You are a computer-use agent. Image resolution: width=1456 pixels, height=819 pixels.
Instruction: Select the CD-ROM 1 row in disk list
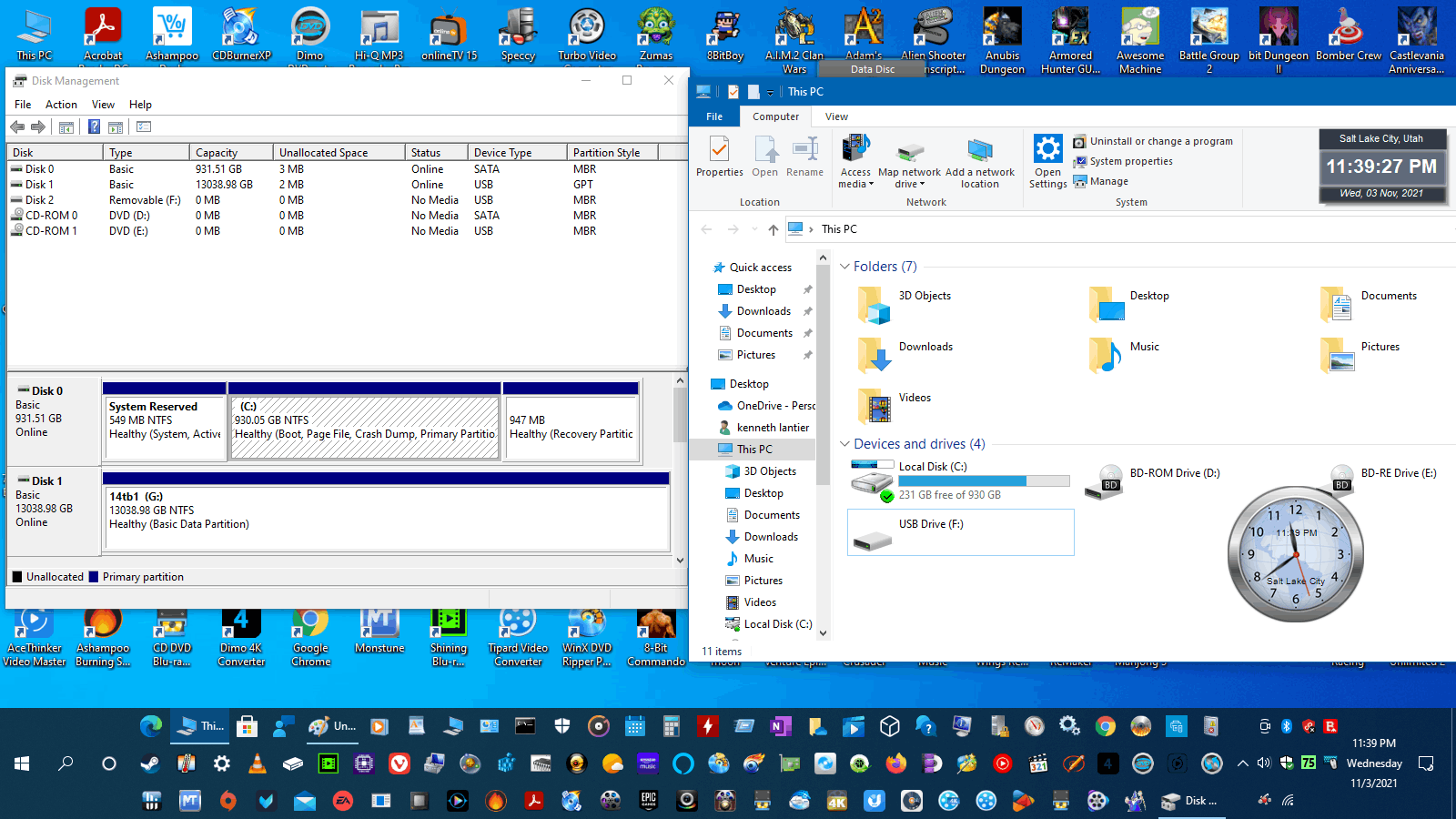(x=346, y=231)
